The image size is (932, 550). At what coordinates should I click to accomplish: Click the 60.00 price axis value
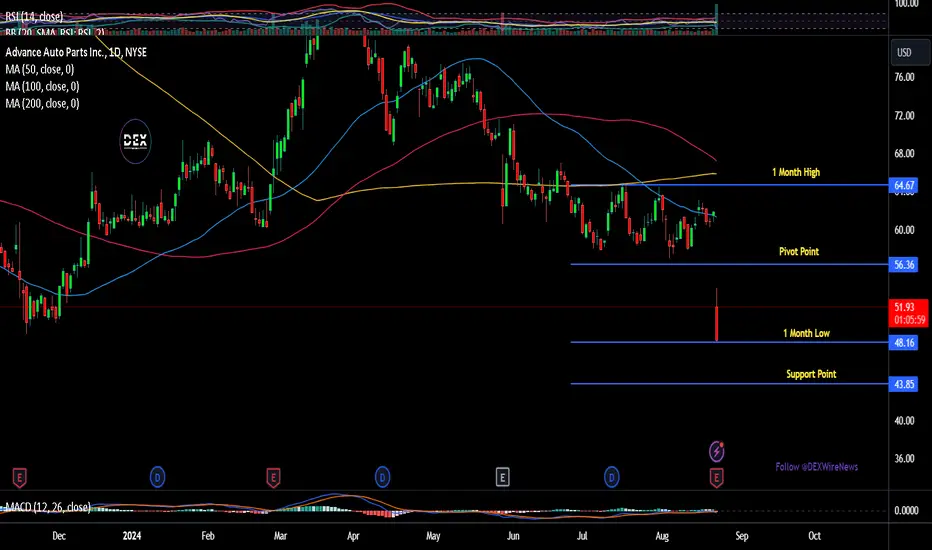point(904,230)
